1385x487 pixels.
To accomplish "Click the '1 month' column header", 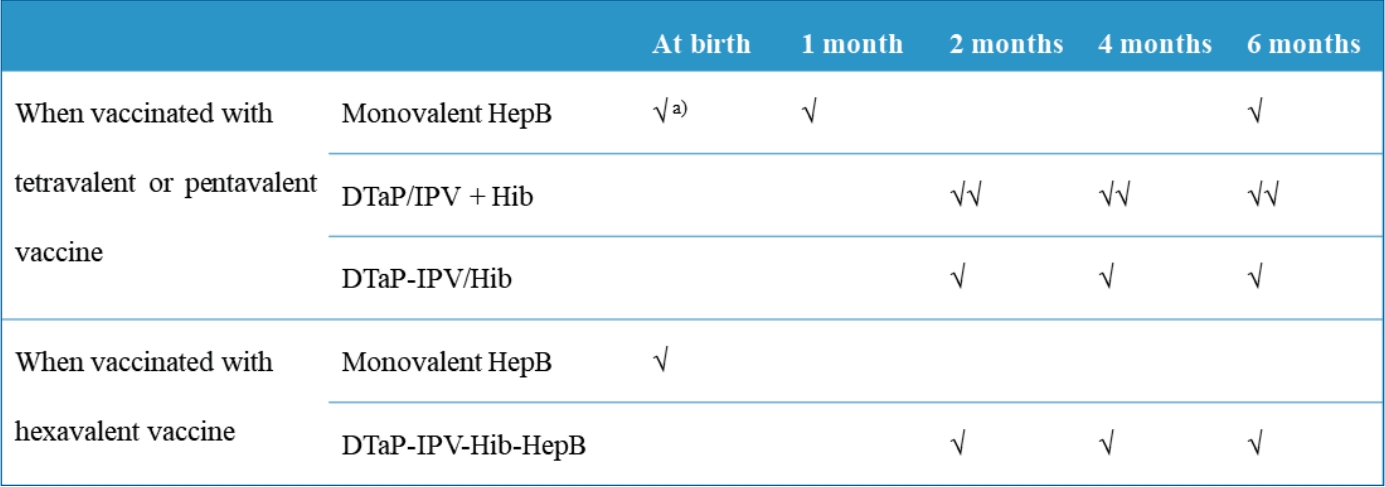I will [852, 45].
